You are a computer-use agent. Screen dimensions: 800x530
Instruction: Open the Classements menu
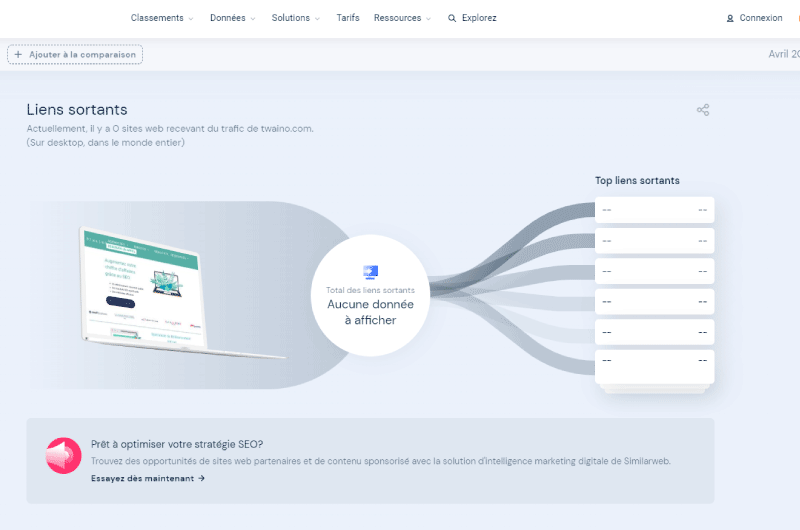tap(162, 18)
